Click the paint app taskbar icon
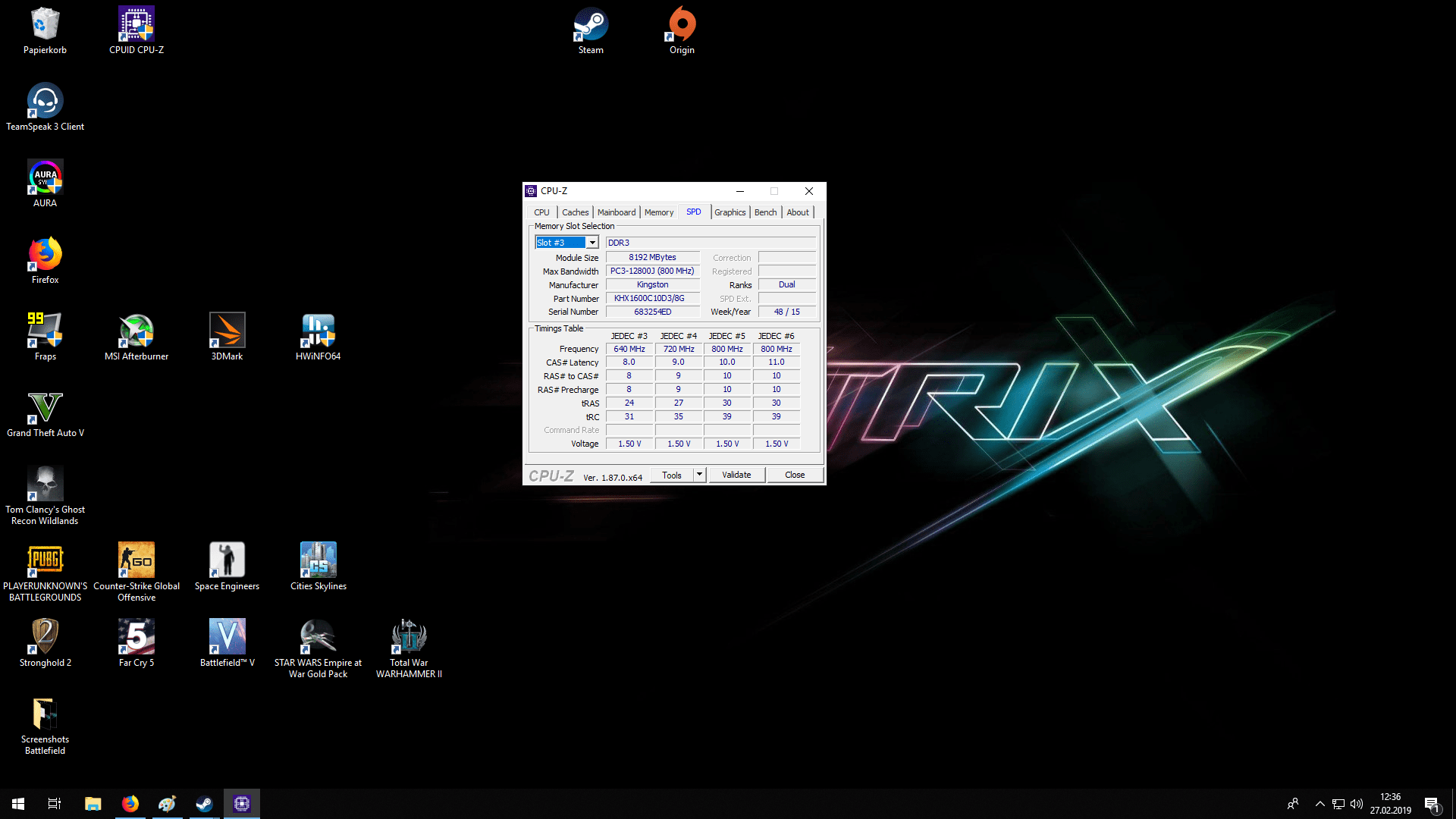1456x819 pixels. [168, 804]
